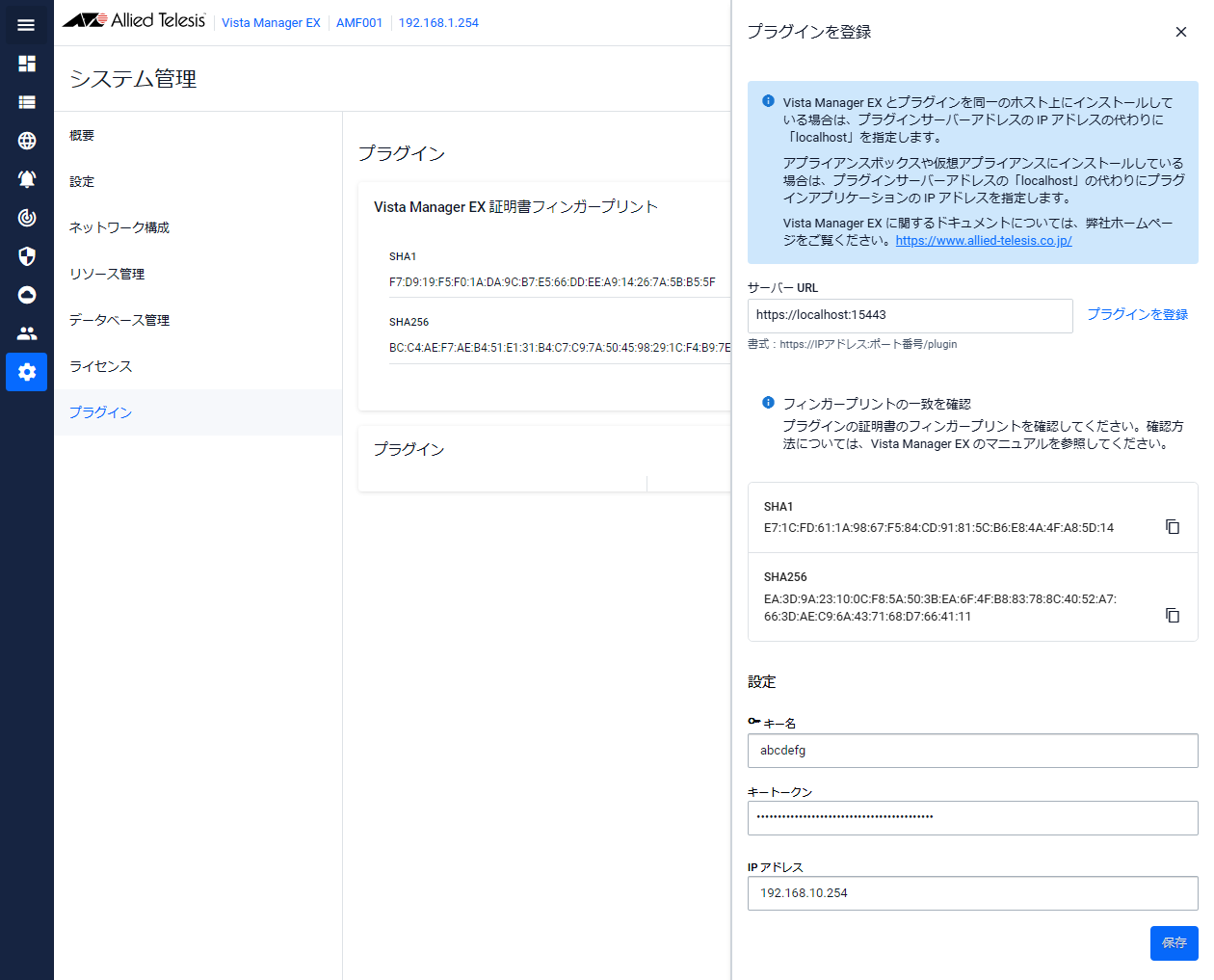The height and width of the screenshot is (980, 1214).
Task: Focus the キートークン password field
Action: click(973, 818)
